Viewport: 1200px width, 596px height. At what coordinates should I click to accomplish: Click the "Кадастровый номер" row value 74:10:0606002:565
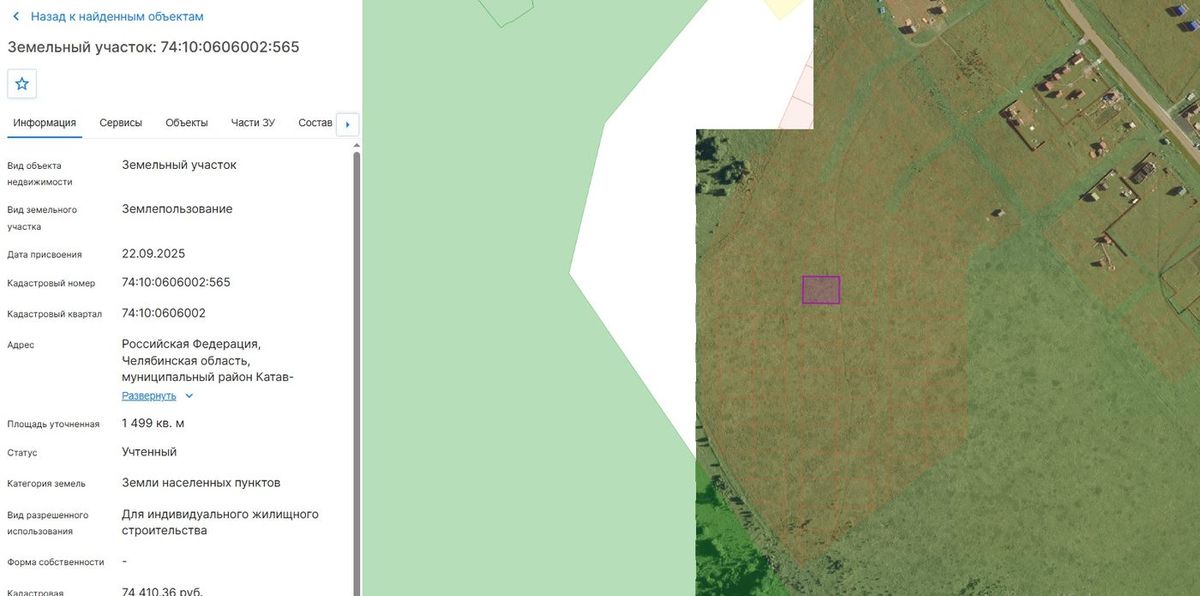coord(176,282)
